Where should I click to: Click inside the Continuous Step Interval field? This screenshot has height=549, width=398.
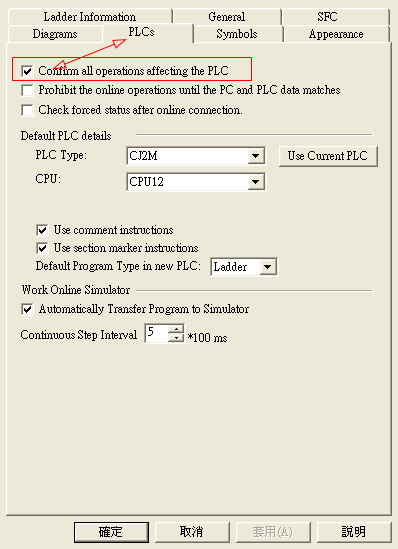[x=156, y=333]
